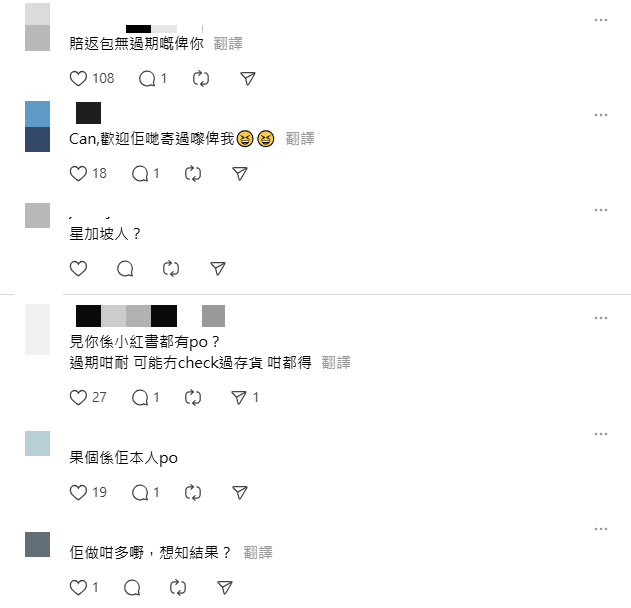Repost the 賠返包無過期 comment
This screenshot has width=631, height=608.
tap(200, 78)
